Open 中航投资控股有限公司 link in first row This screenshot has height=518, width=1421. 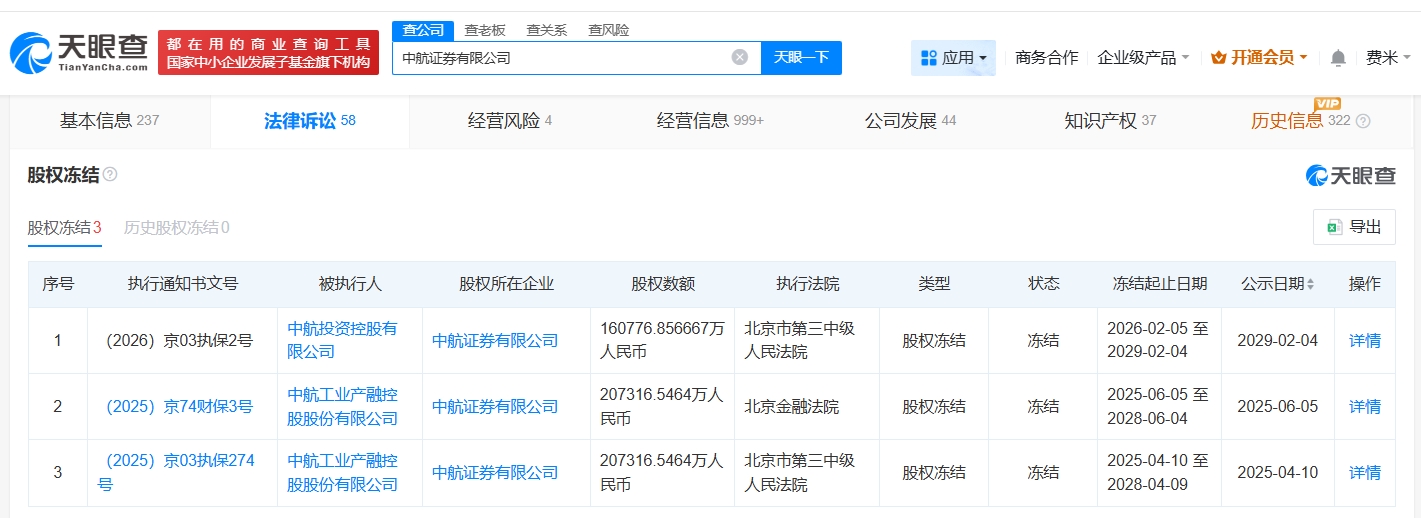point(342,340)
